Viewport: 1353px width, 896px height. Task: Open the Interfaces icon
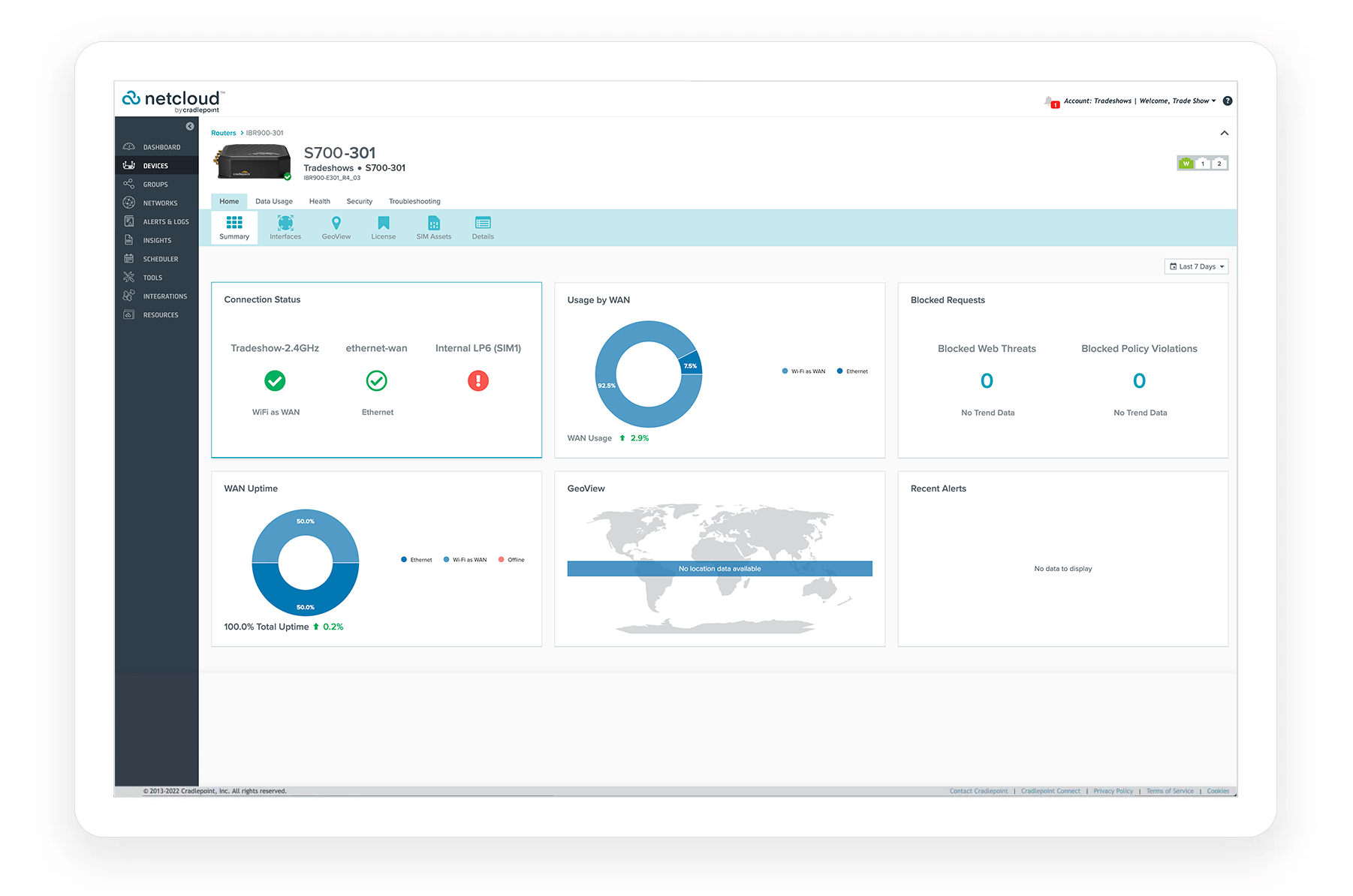coord(285,222)
